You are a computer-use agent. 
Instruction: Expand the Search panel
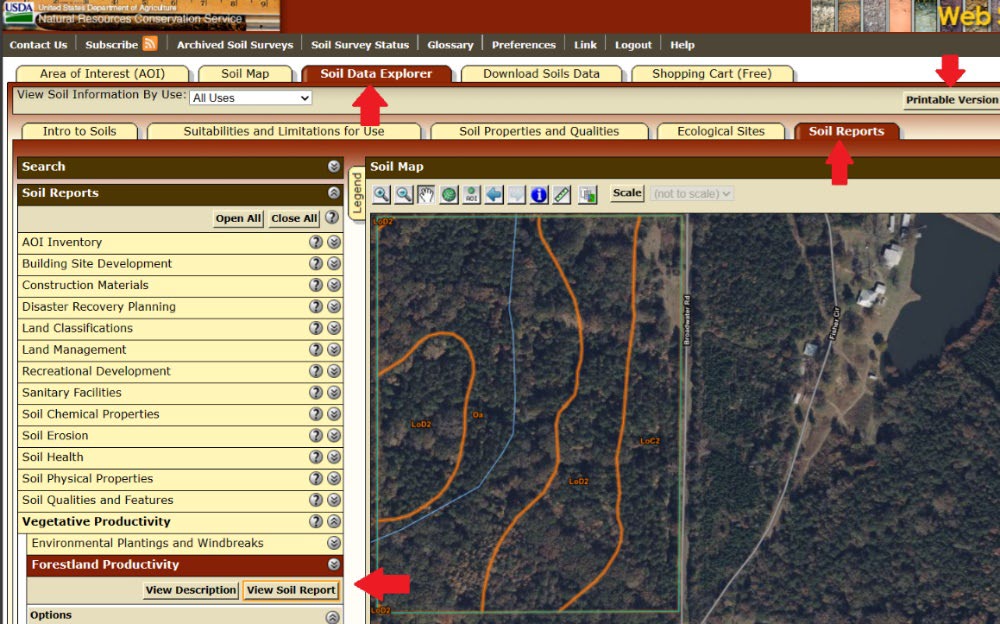tap(334, 167)
